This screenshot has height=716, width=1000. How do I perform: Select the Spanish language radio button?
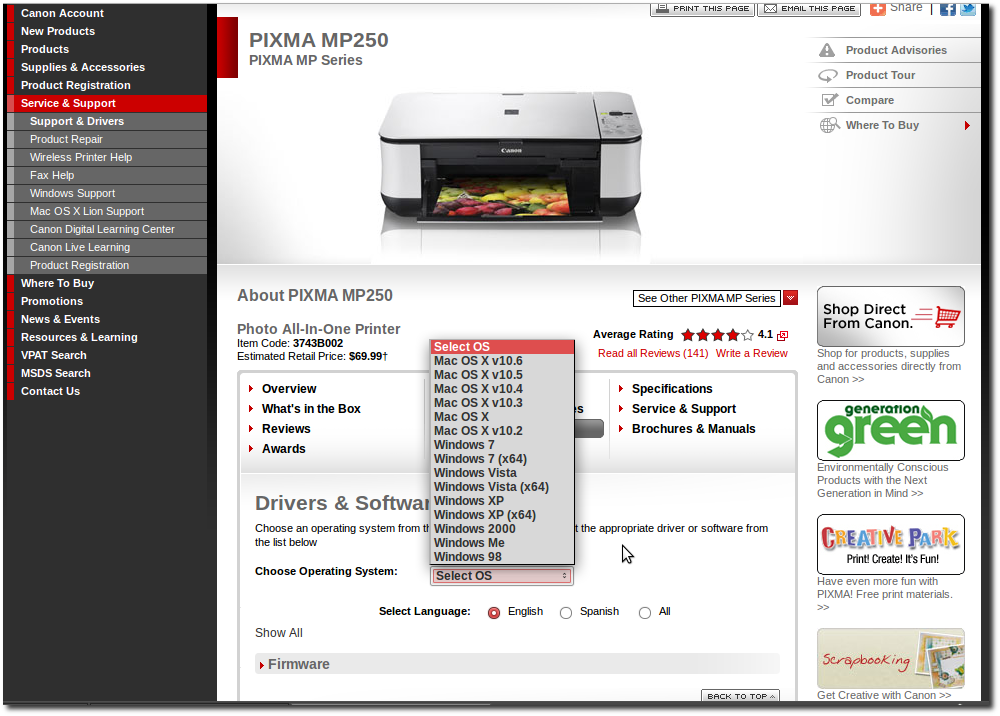point(566,613)
